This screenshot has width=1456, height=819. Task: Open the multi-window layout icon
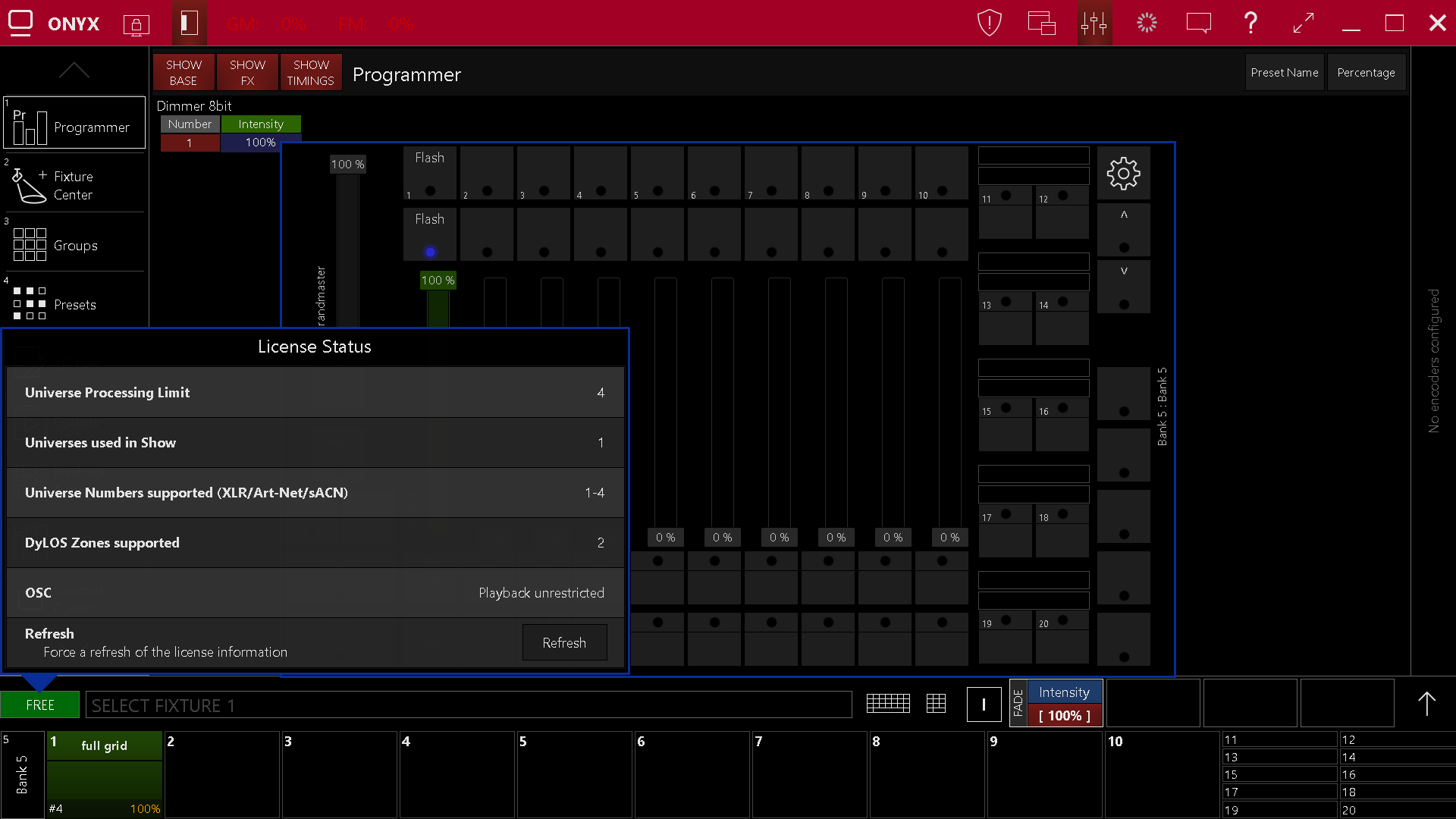click(x=1041, y=23)
